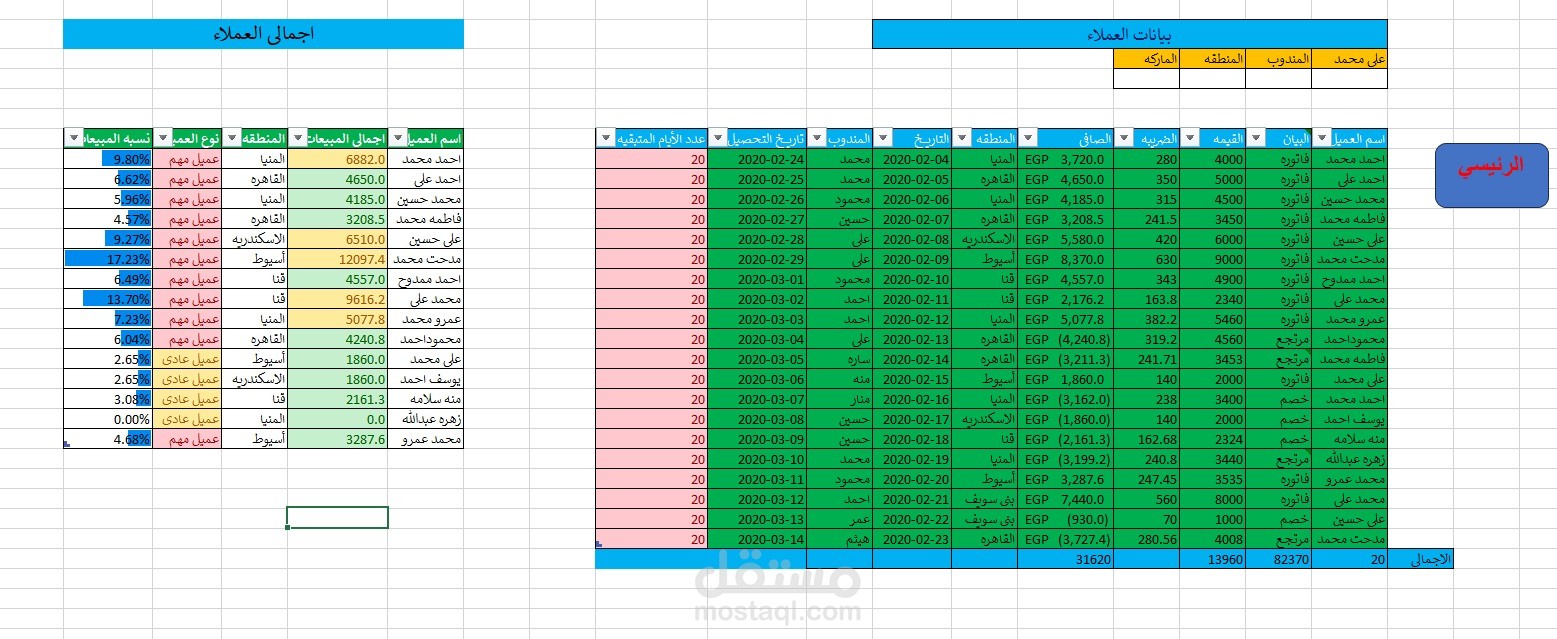Screen dimensions: 1557x639
Task: Select the date cell 2020-02-23
Action: tap(912, 539)
